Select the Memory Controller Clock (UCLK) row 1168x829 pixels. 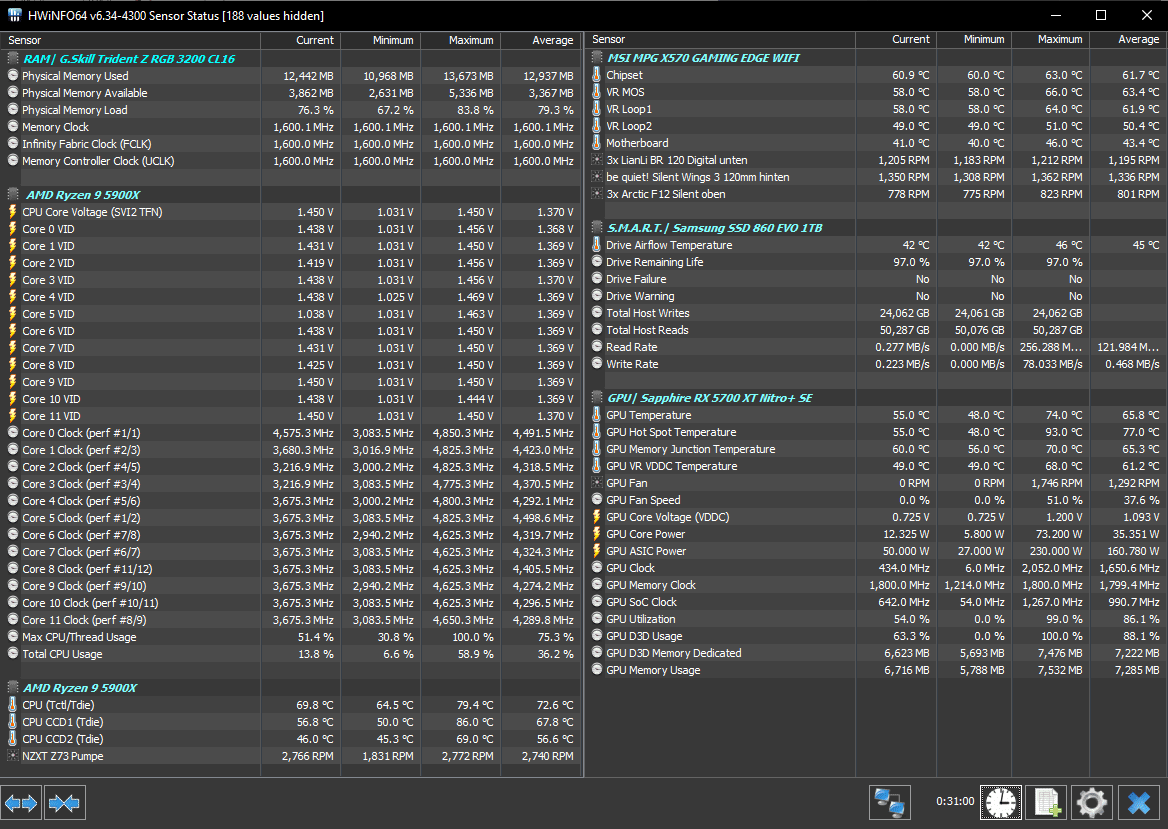click(291, 161)
